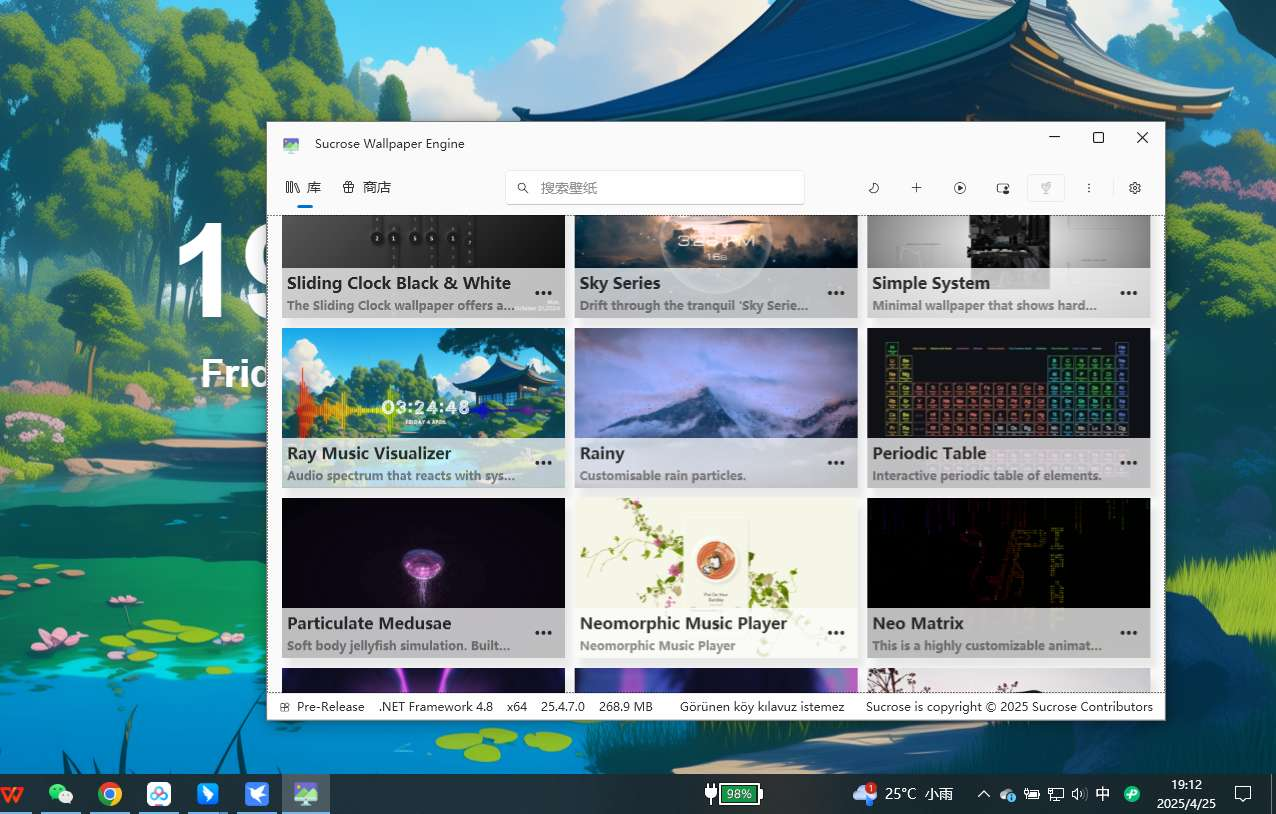This screenshot has height=814, width=1276.
Task: Click the circled play icon in toolbar
Action: pos(960,188)
